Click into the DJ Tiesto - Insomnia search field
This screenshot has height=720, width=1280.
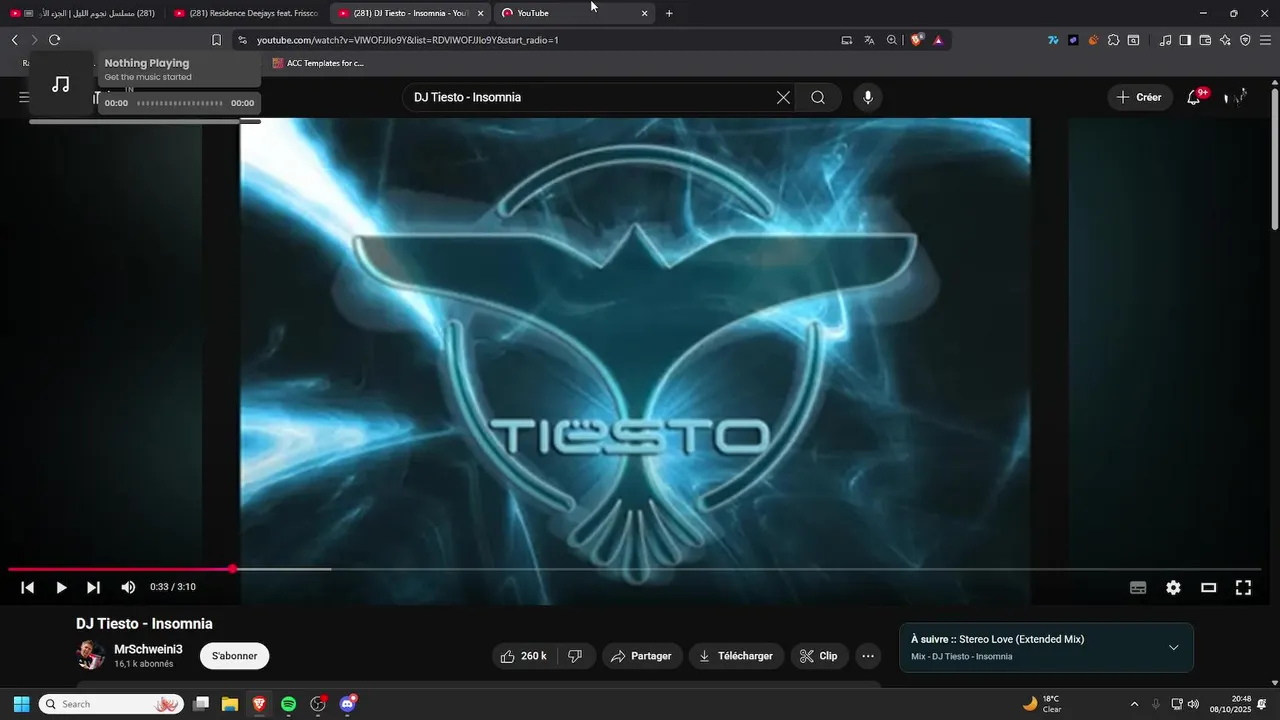point(590,97)
